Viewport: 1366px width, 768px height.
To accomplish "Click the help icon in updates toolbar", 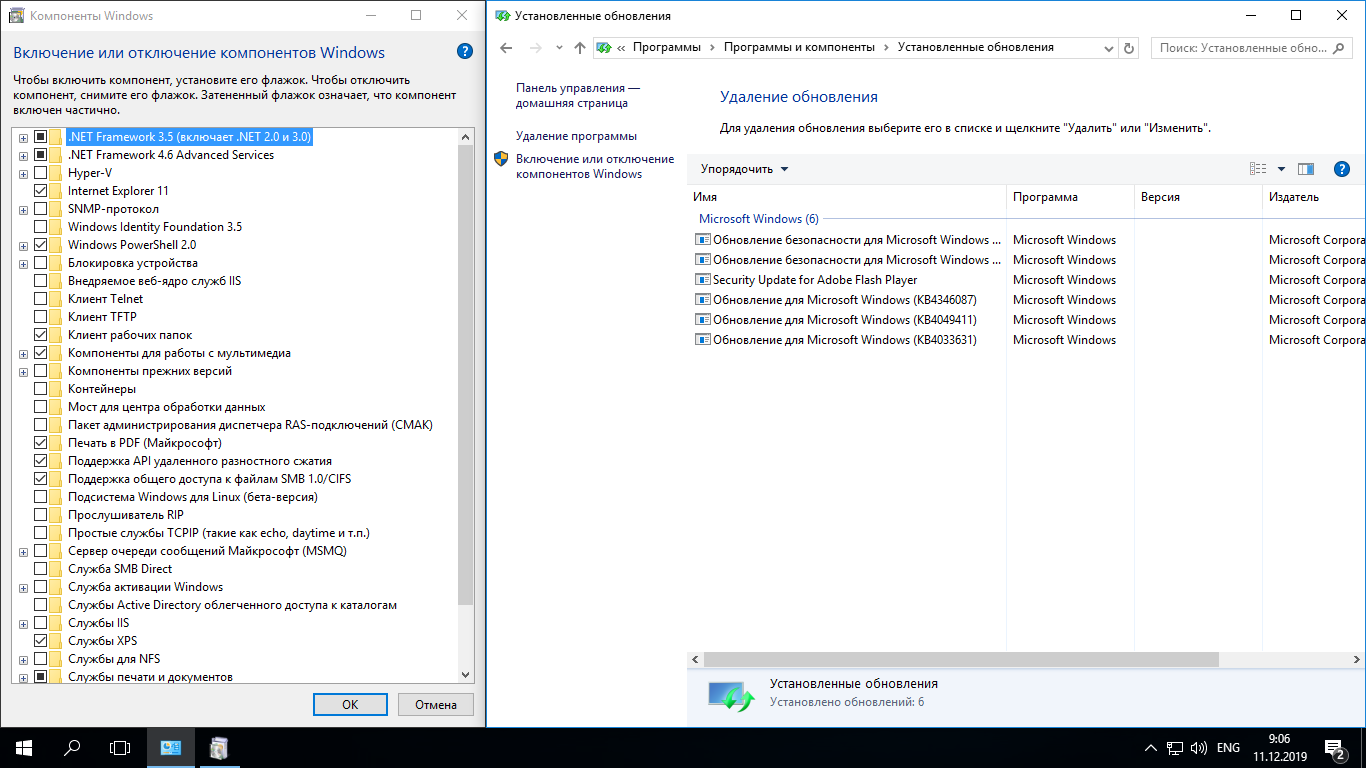I will click(1342, 169).
